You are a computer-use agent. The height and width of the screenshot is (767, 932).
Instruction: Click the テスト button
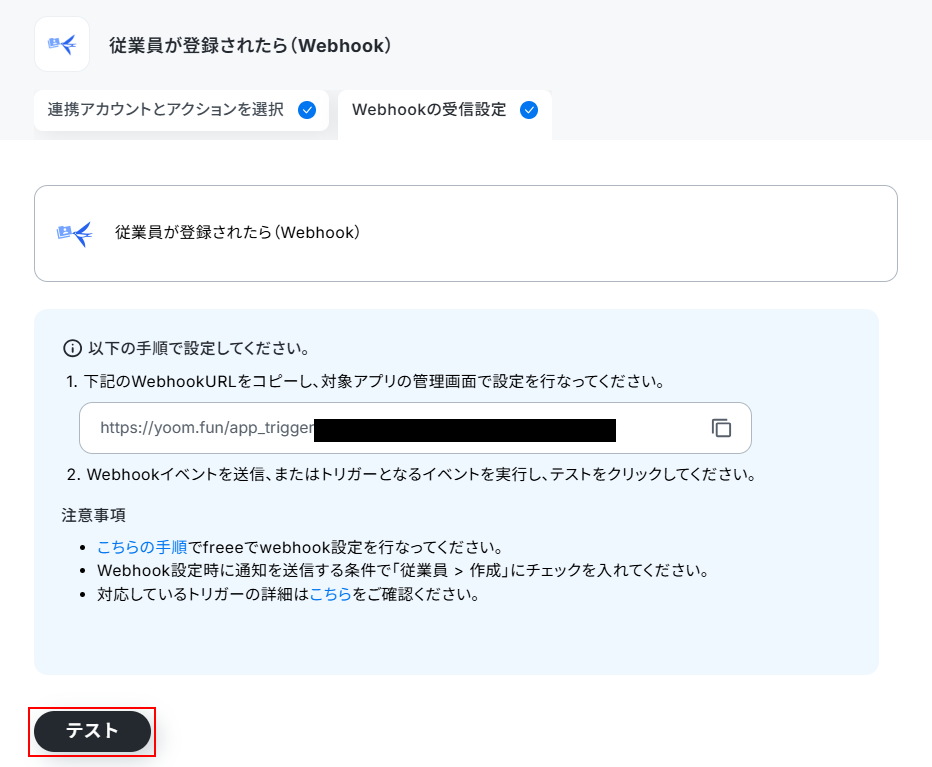tap(92, 731)
